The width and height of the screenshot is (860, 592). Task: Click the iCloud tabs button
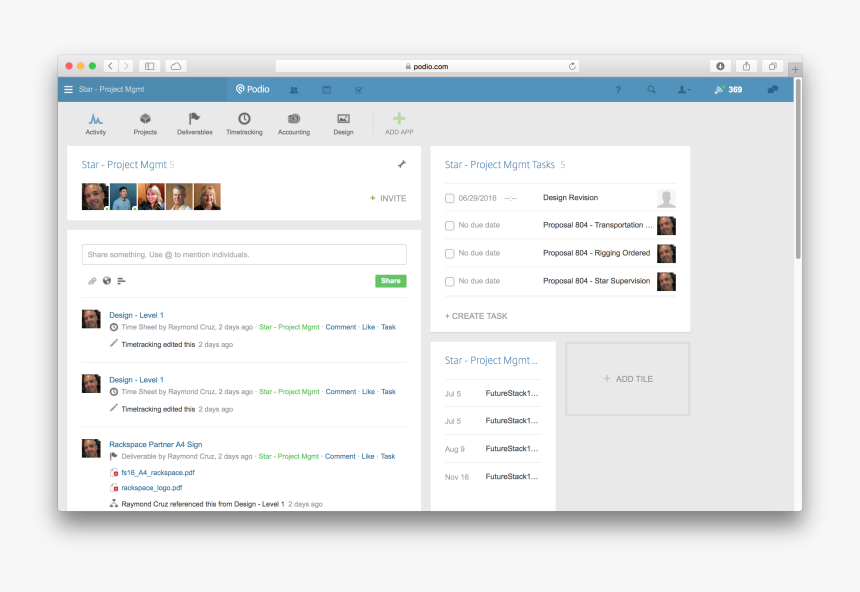[176, 66]
